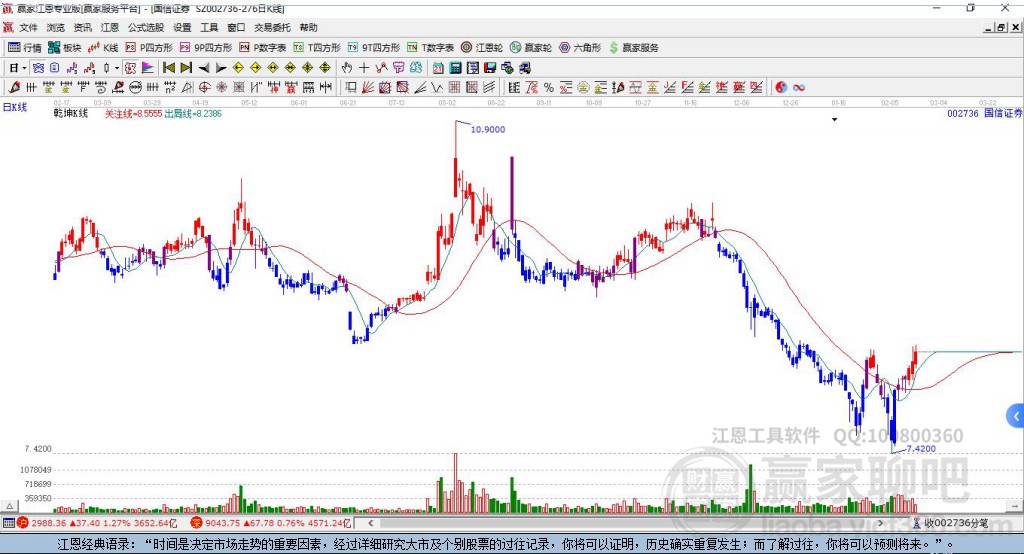Select the rectangle box drawing tool
Viewport: 1024px width, 554px height.
point(351,87)
